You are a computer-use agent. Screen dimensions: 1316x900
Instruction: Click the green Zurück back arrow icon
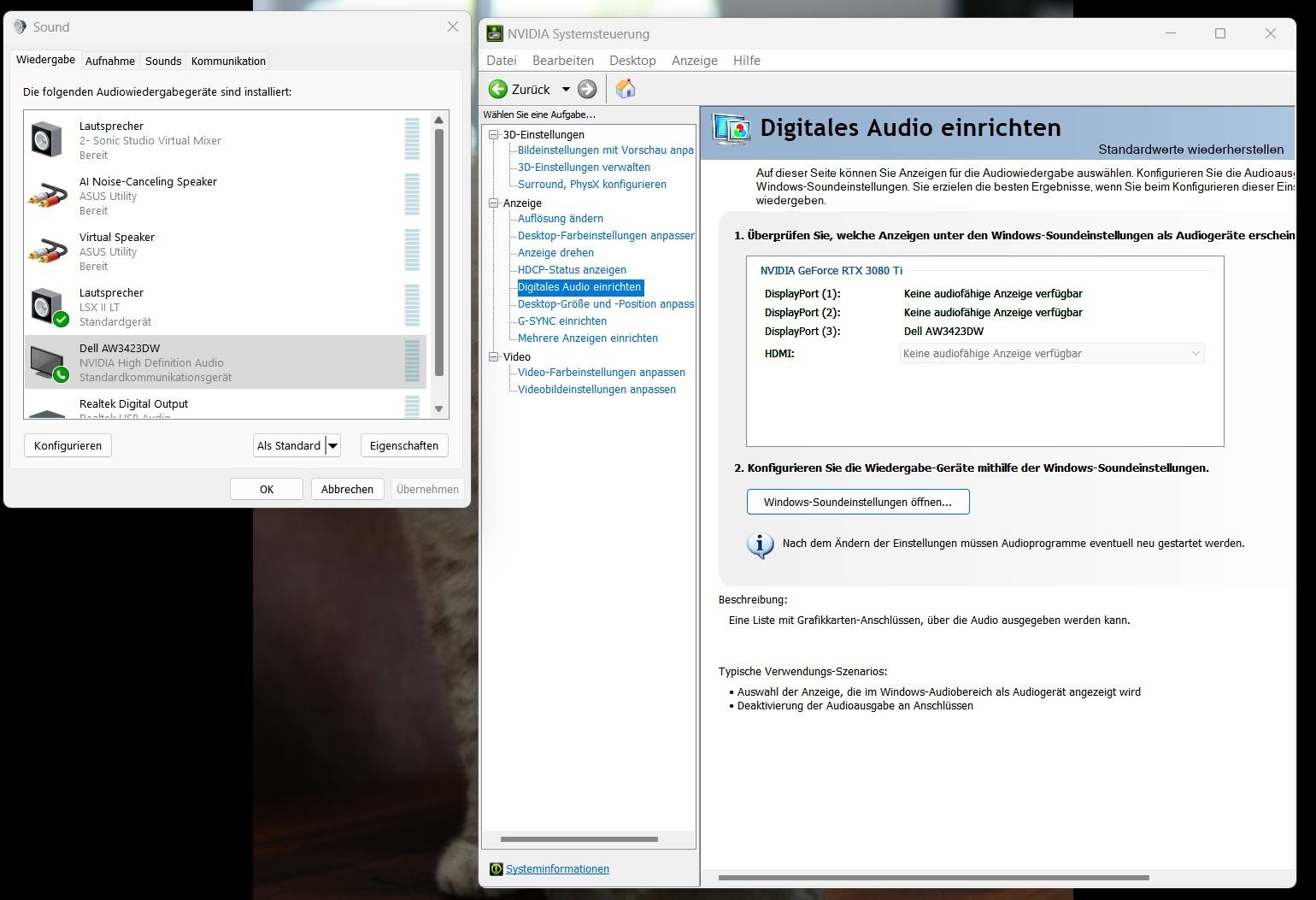click(498, 89)
